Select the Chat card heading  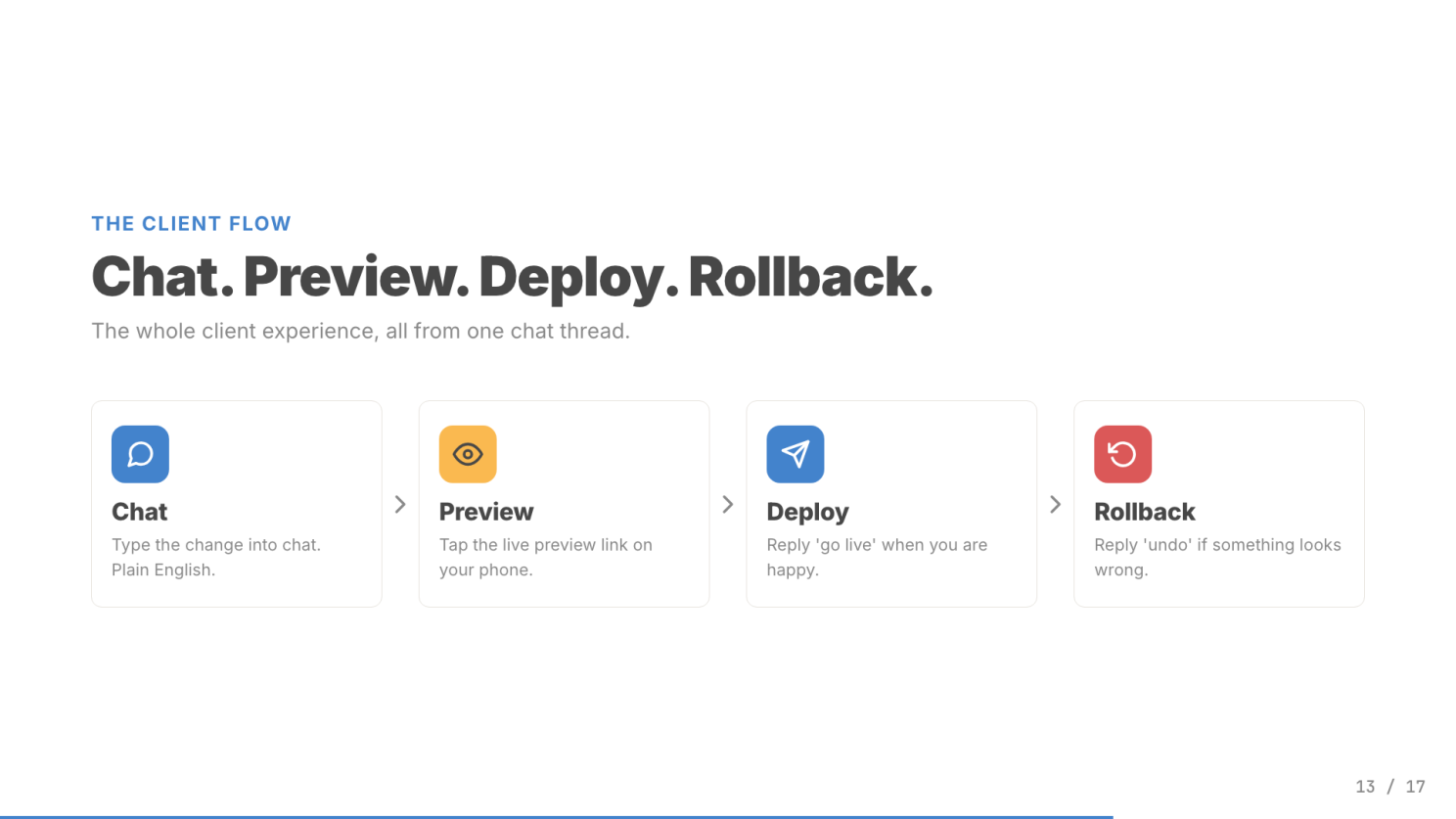pos(139,512)
